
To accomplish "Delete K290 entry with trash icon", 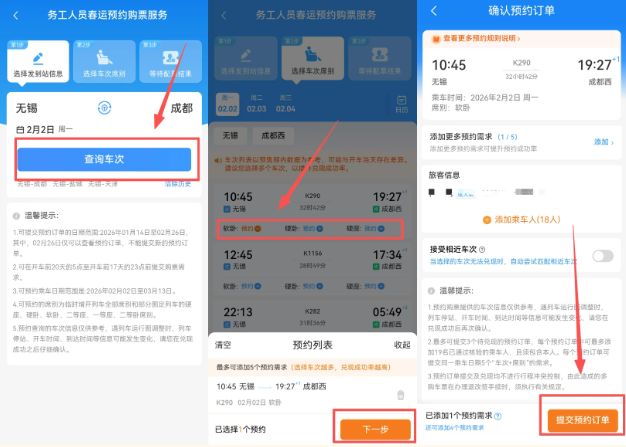I will (x=400, y=395).
